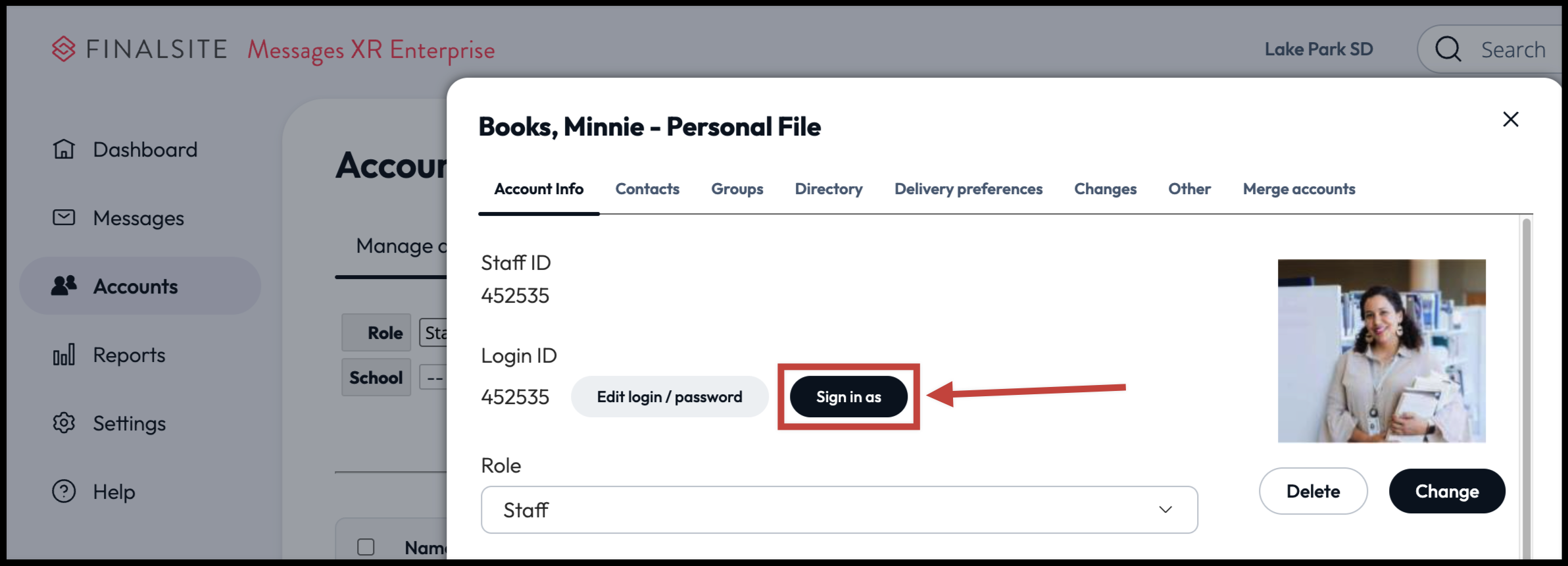This screenshot has height=566, width=1568.
Task: Click the search magnifier icon
Action: coord(1448,49)
